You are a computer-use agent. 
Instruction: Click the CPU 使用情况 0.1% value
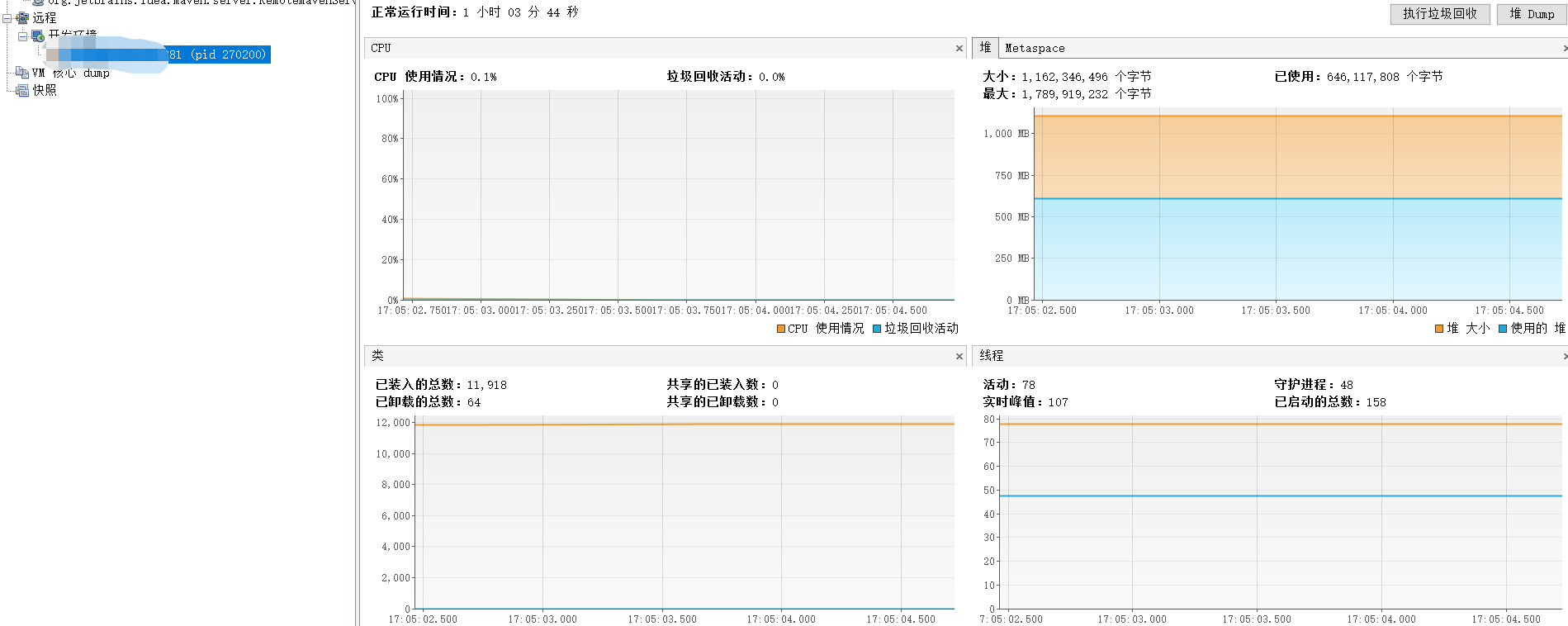[x=484, y=77]
